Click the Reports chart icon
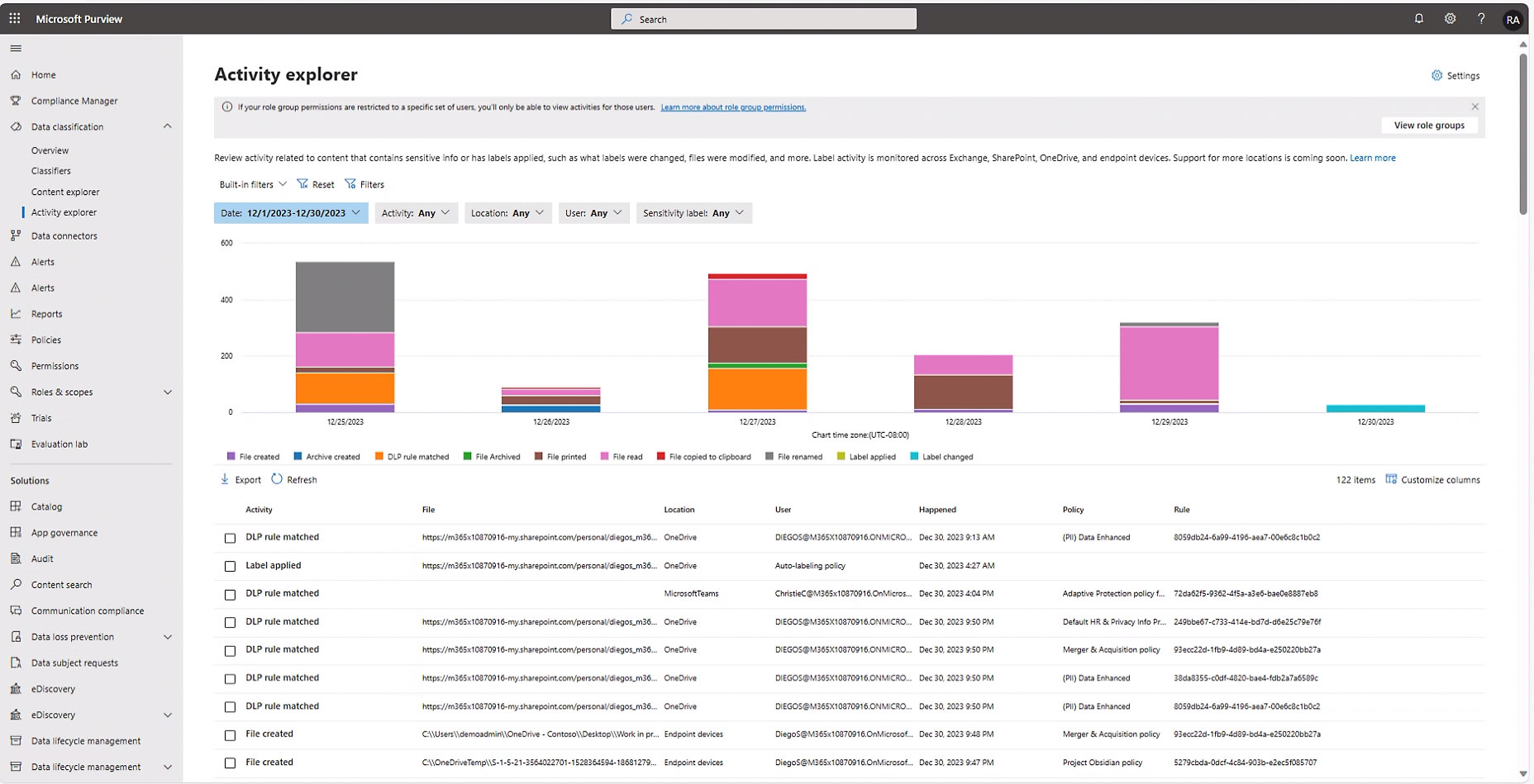The image size is (1534, 784). click(x=16, y=314)
